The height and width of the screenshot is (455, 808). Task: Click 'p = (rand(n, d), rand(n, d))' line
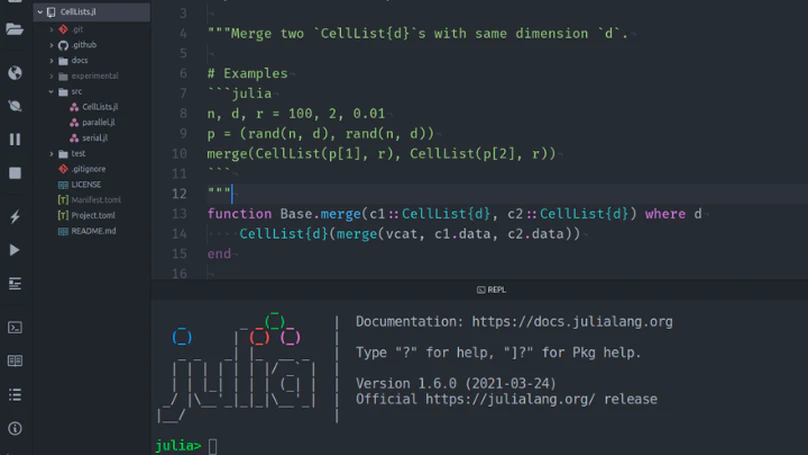321,133
